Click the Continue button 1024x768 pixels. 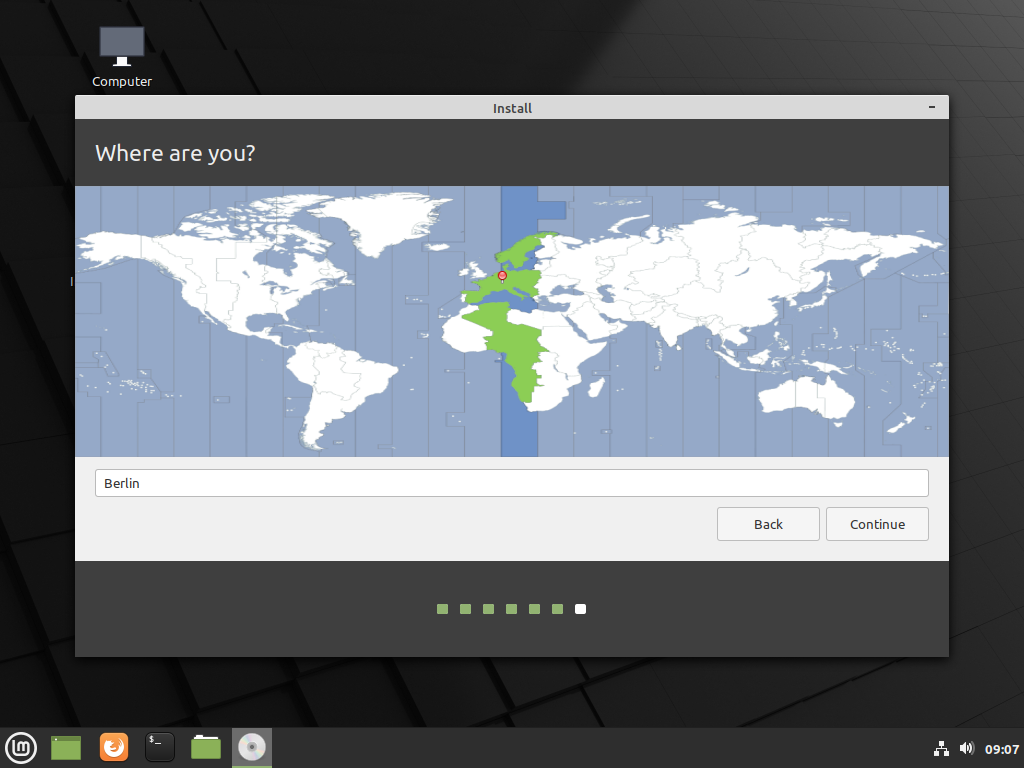coord(877,524)
